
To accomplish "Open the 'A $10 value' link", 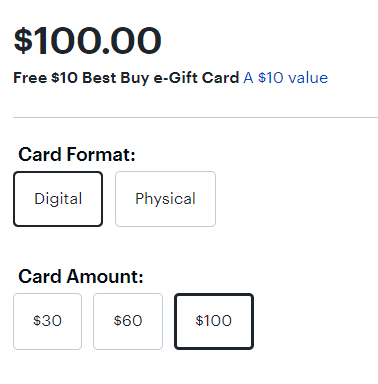I will pos(286,78).
